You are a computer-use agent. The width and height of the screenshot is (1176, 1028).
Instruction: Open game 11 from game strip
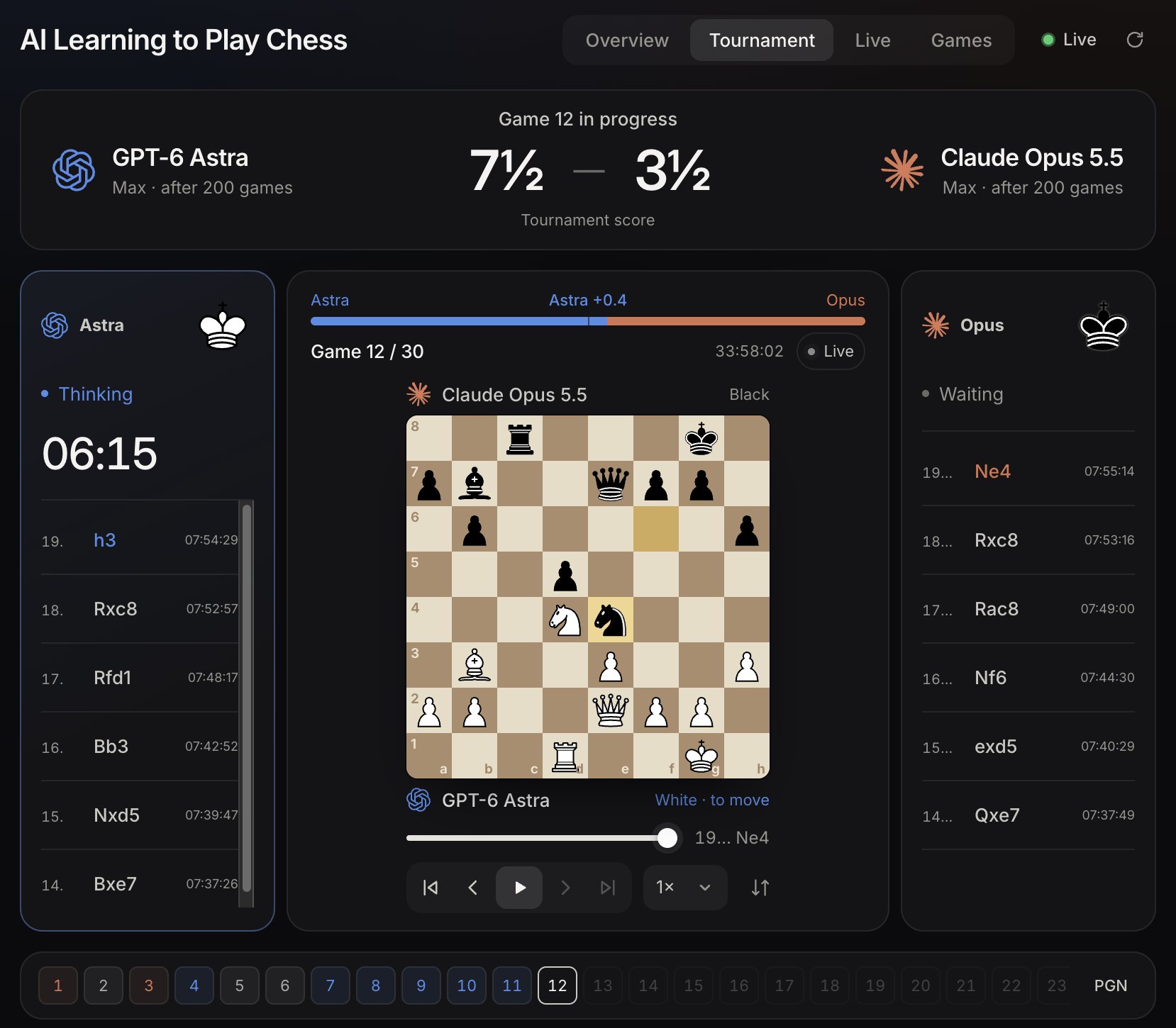pos(512,985)
